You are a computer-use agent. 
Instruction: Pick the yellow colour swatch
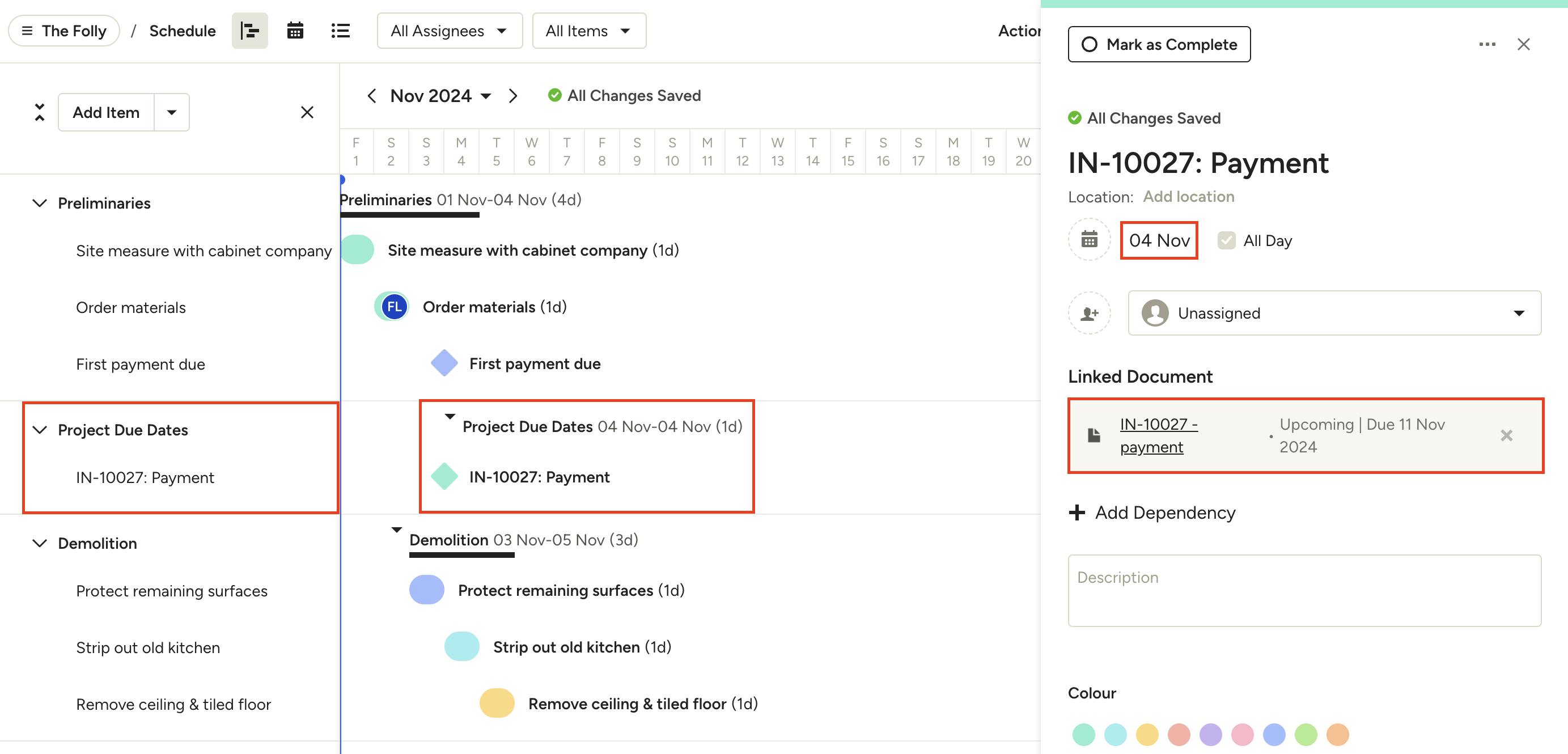tap(1147, 735)
